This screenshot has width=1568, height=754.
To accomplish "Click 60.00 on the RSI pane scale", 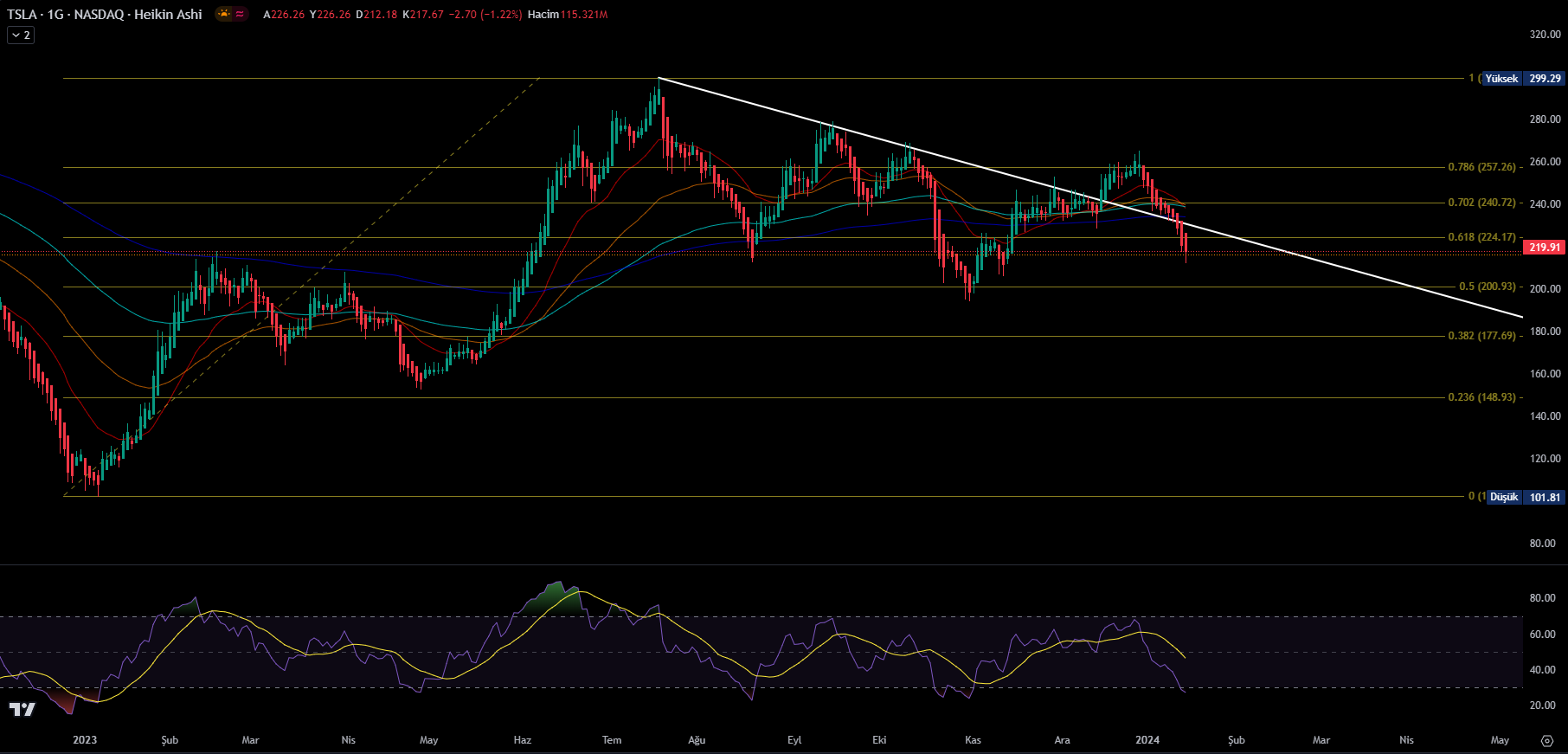I will (1542, 635).
